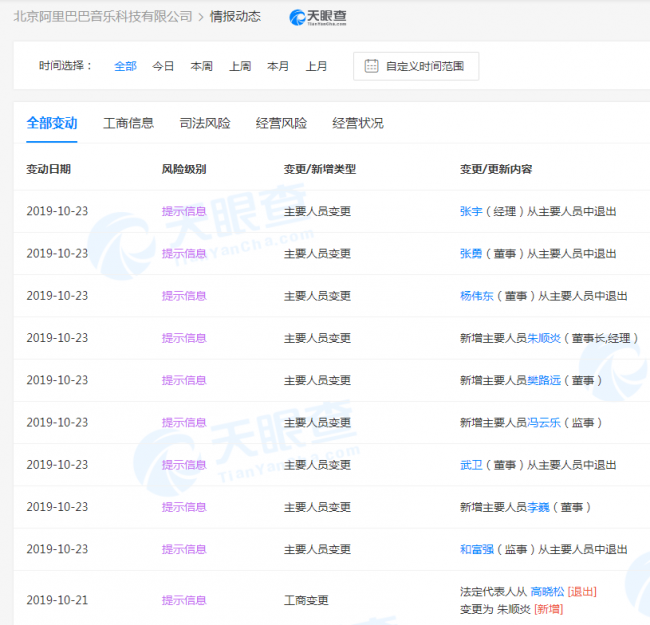Click the 情报动态 breadcrumb text
Screen dimensions: 650x625
point(235,17)
